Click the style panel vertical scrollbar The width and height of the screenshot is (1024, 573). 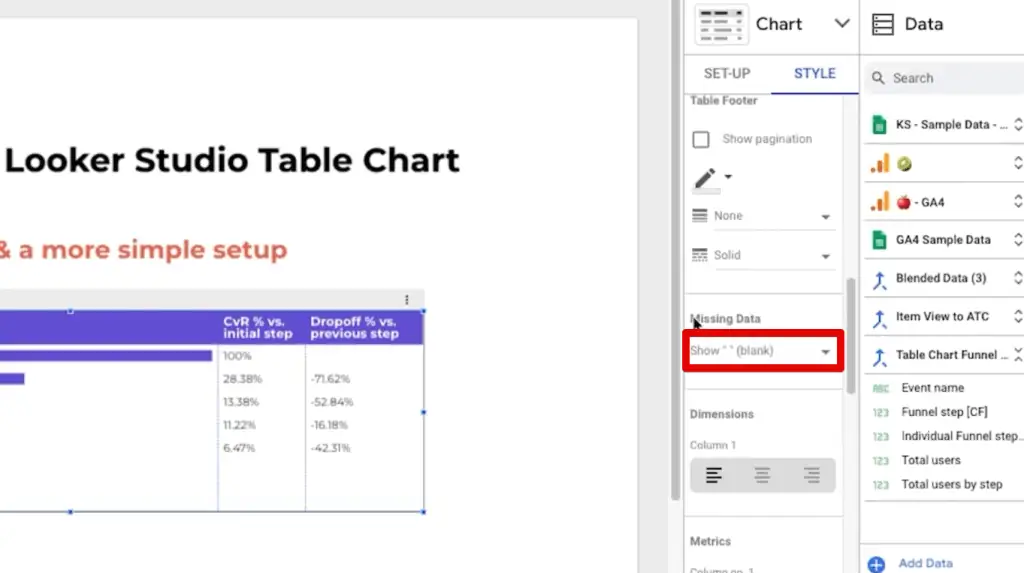point(850,336)
